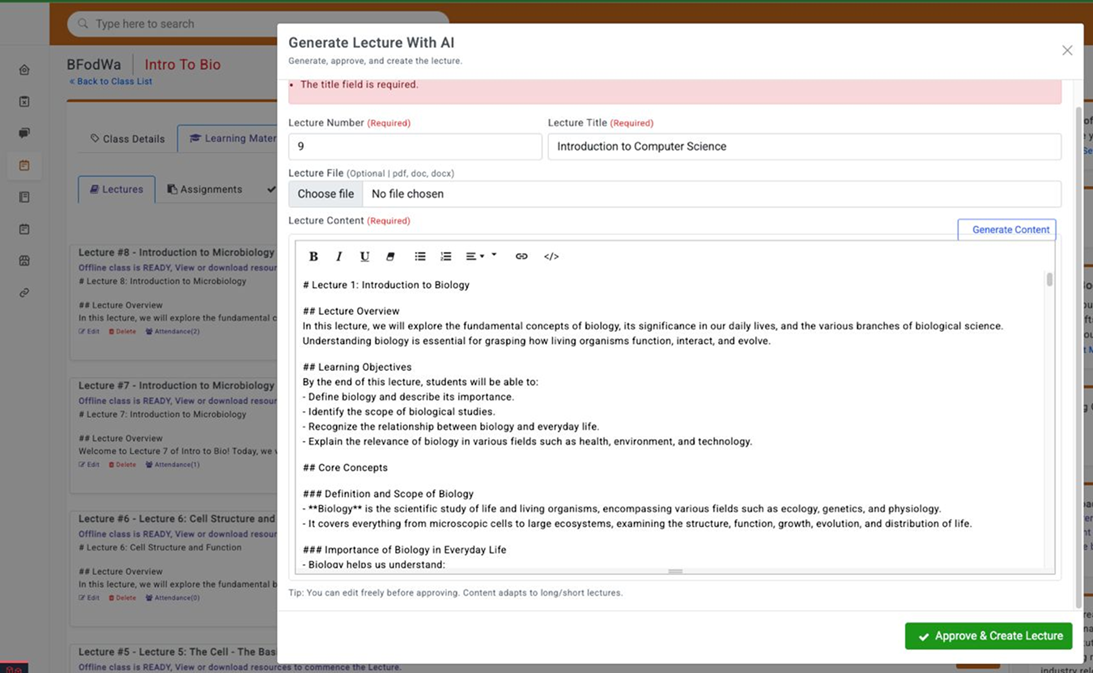This screenshot has height=673, width=1093.
Task: Toggle italic formatting in editor toolbar
Action: [x=339, y=257]
